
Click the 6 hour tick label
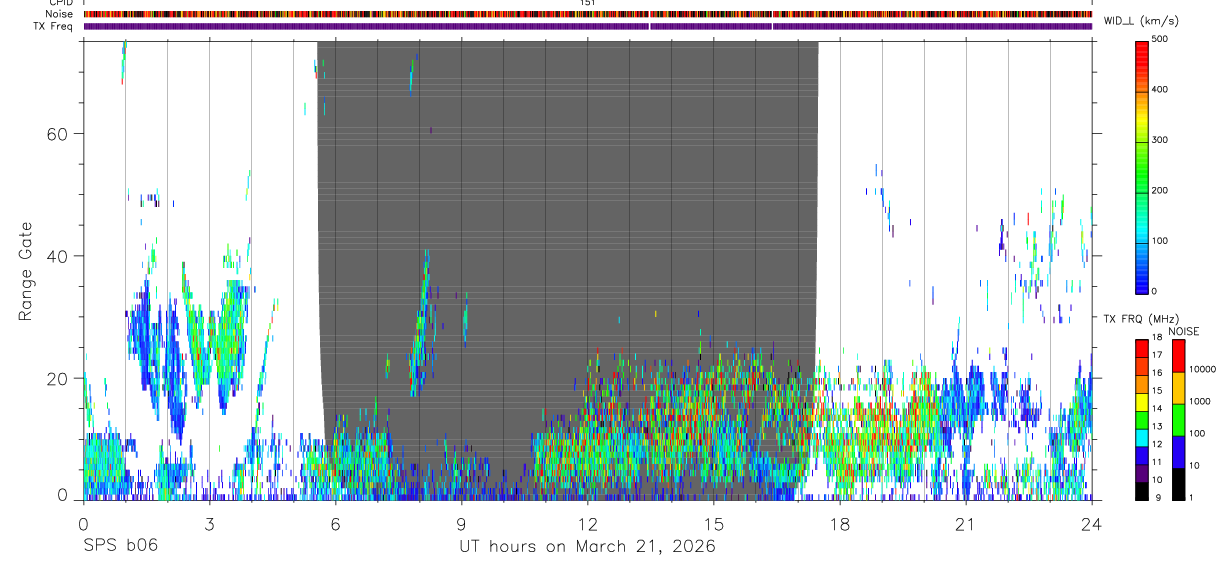pyautogui.click(x=335, y=523)
